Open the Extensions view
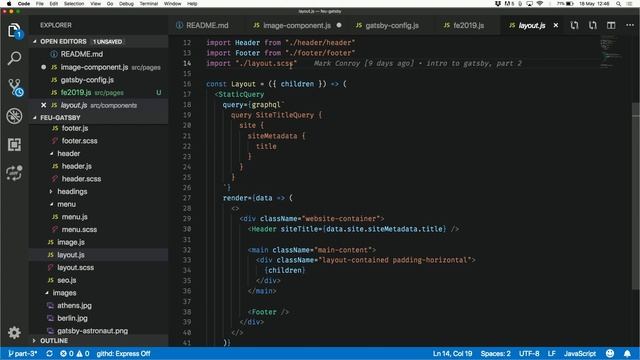Viewport: 640px width, 360px height. point(14,144)
